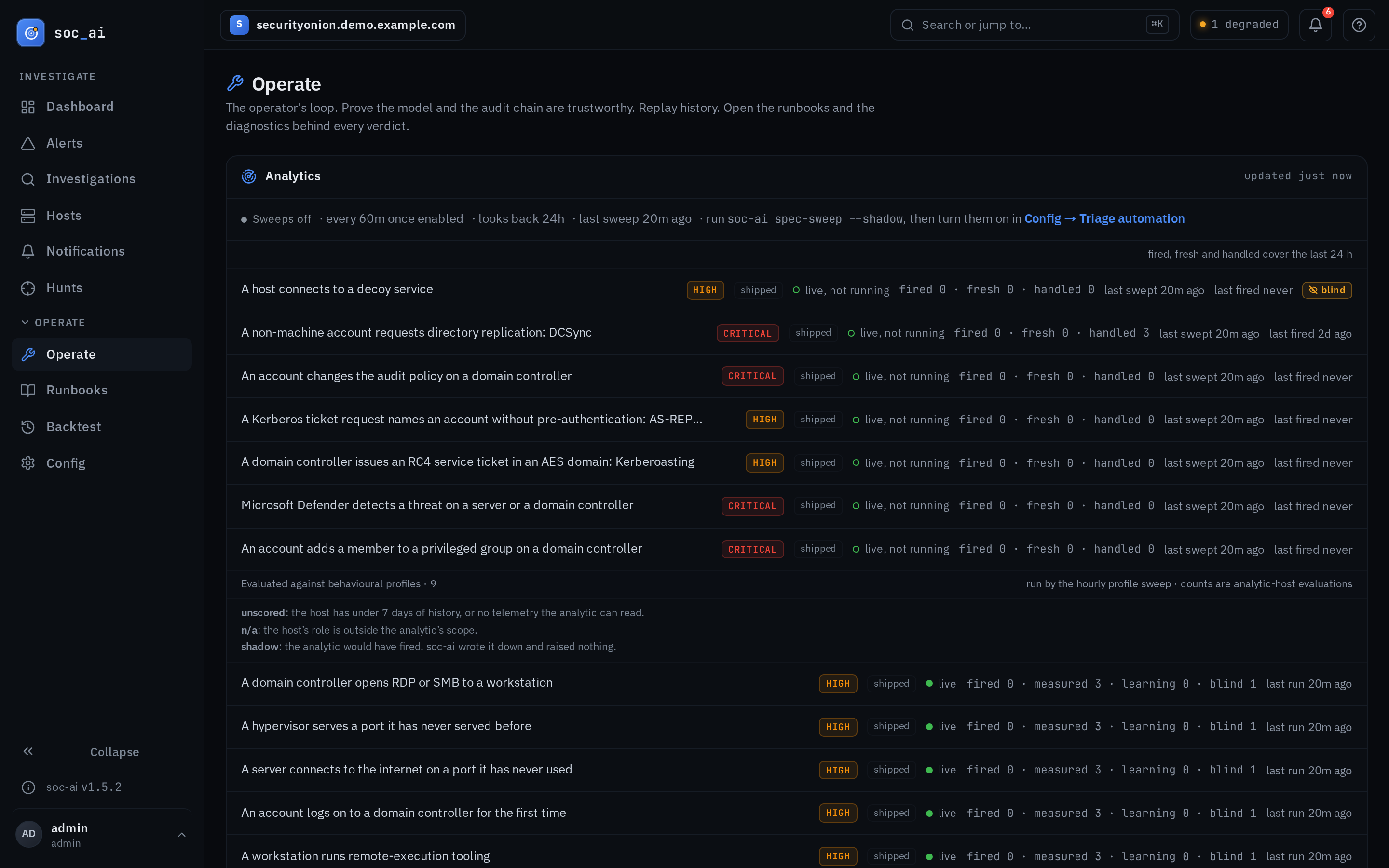Click the Runbooks book icon

28,391
